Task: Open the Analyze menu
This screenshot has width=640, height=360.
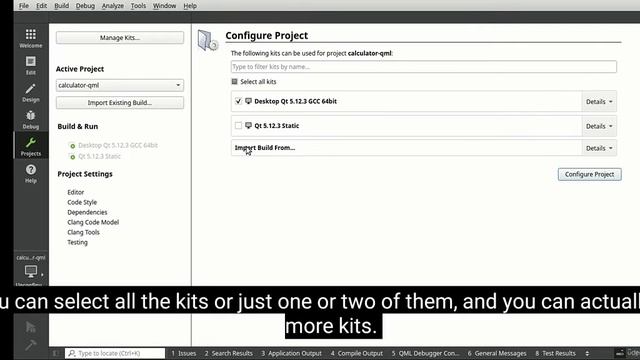Action: point(113,6)
